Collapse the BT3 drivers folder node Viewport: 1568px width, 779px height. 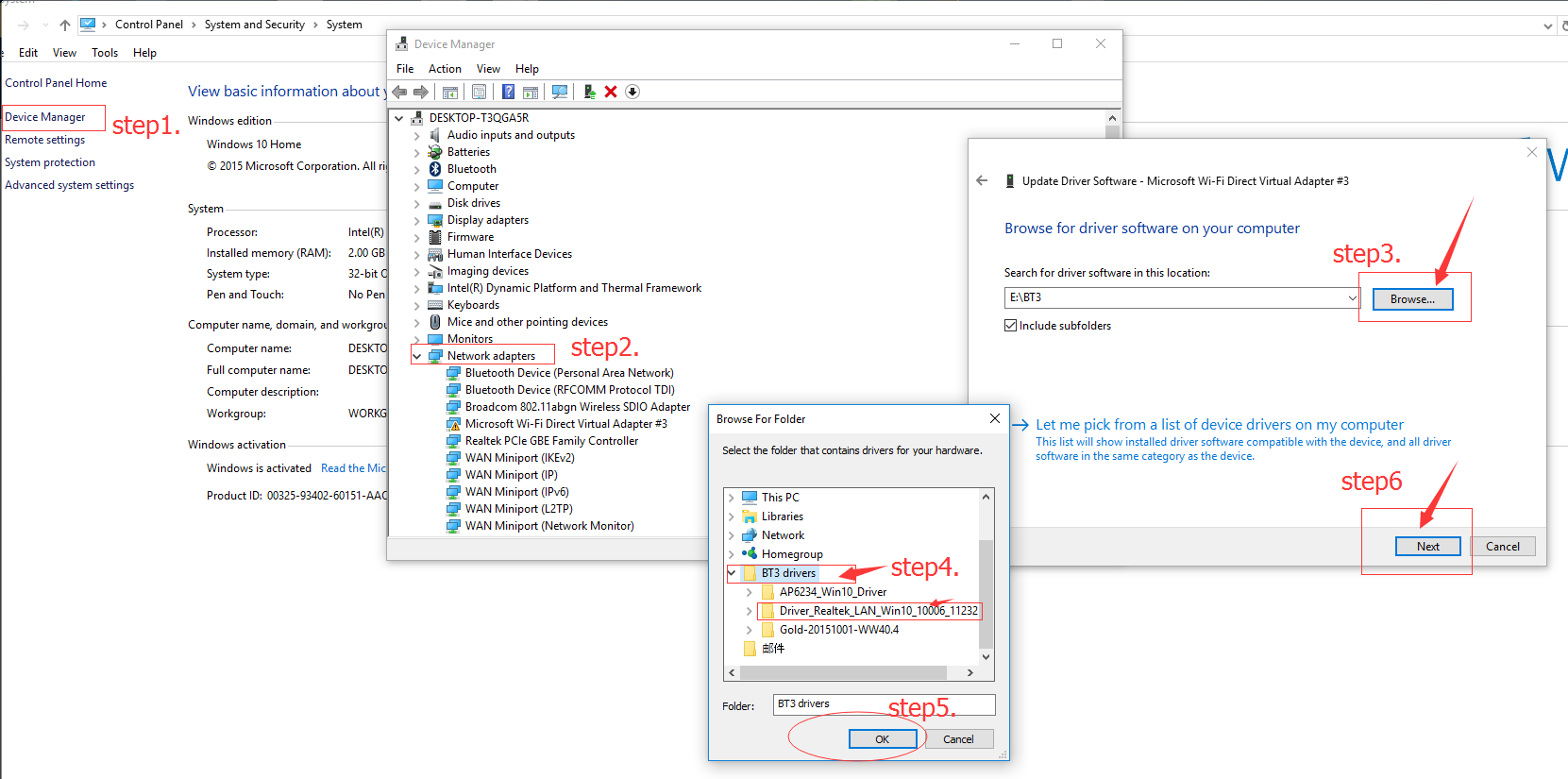(x=732, y=572)
